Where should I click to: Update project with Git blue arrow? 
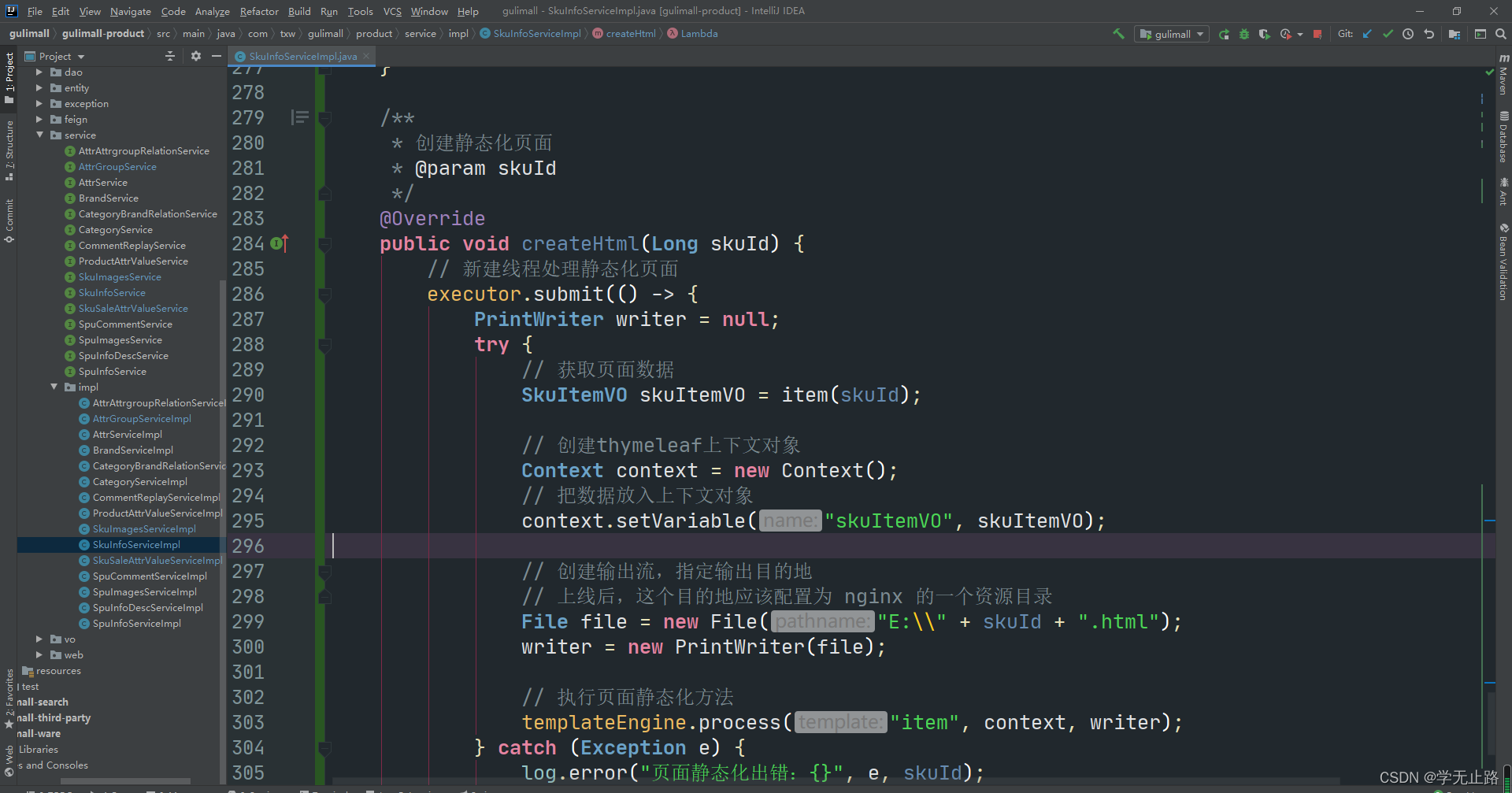[x=1367, y=34]
